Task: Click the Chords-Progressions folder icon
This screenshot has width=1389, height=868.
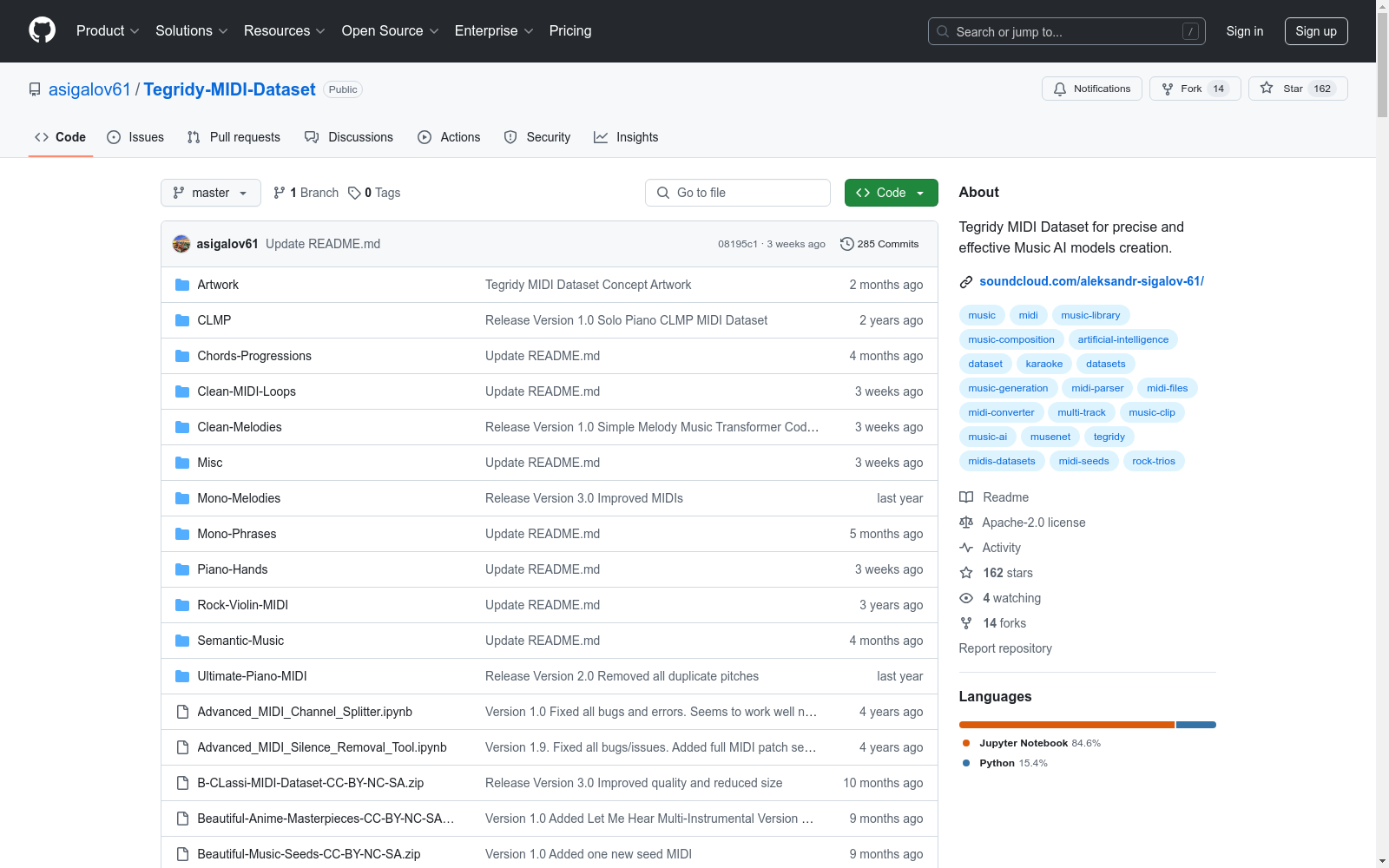Action: point(182,356)
